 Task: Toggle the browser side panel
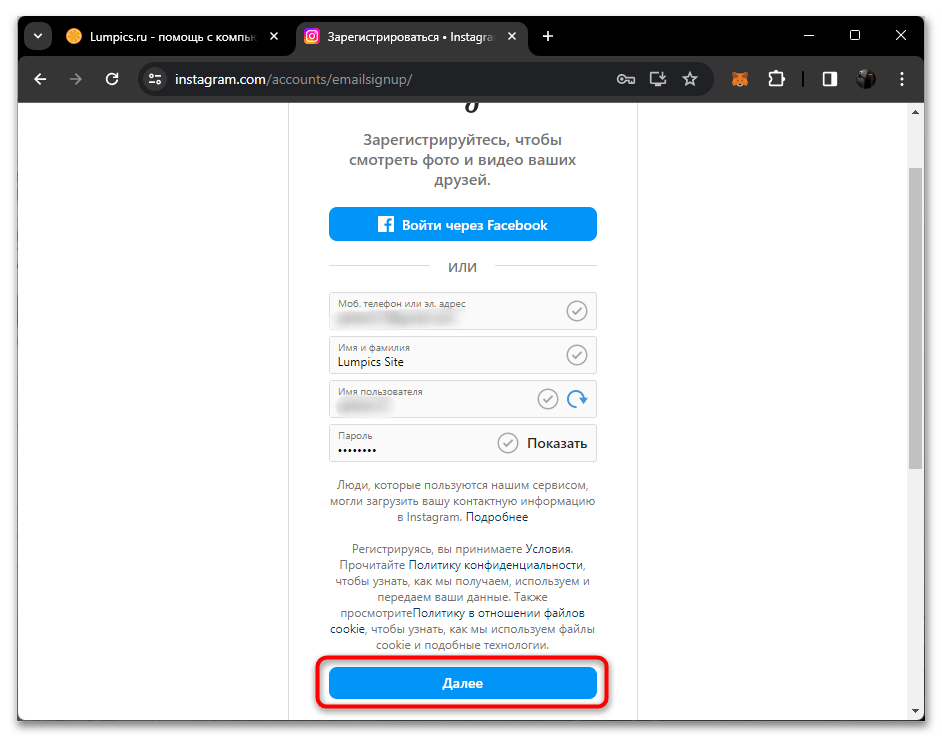coord(830,79)
